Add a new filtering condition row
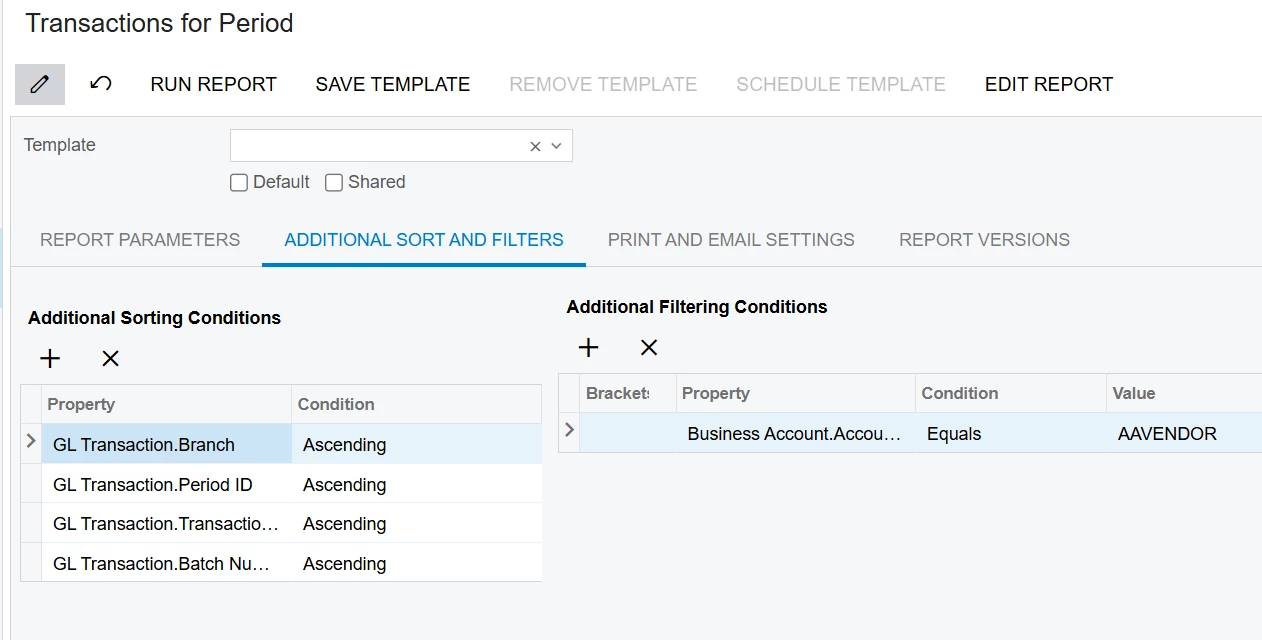The image size is (1262, 640). [x=589, y=347]
